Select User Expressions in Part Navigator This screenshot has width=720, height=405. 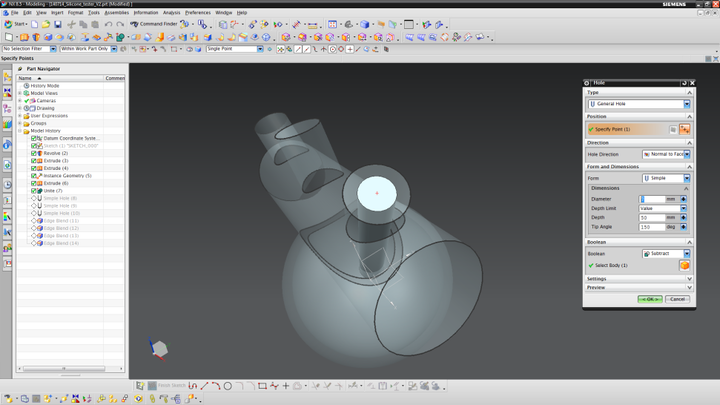click(x=49, y=116)
